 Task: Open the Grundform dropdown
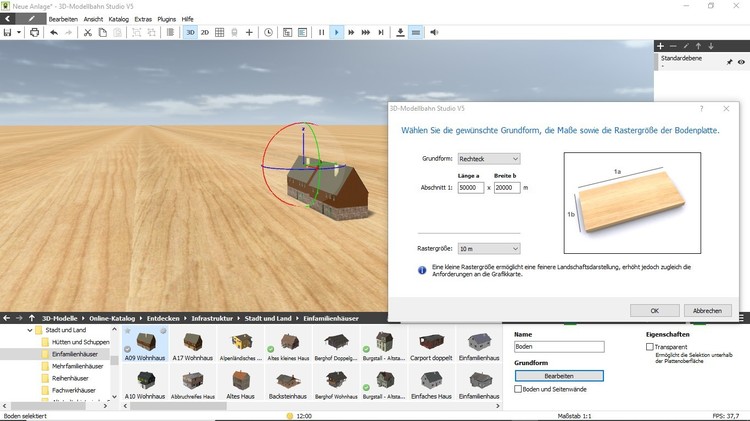[x=488, y=159]
